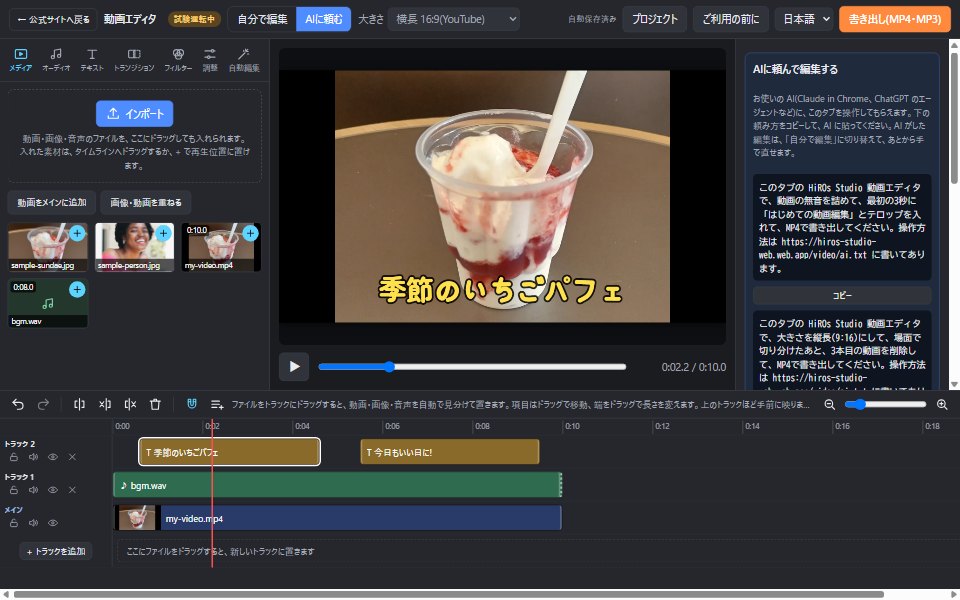
Task: Click the add-track list icon in the toolbar
Action: click(x=217, y=404)
